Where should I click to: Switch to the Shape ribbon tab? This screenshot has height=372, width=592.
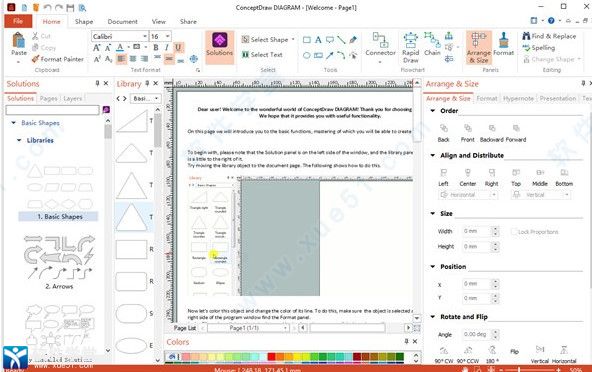point(84,22)
